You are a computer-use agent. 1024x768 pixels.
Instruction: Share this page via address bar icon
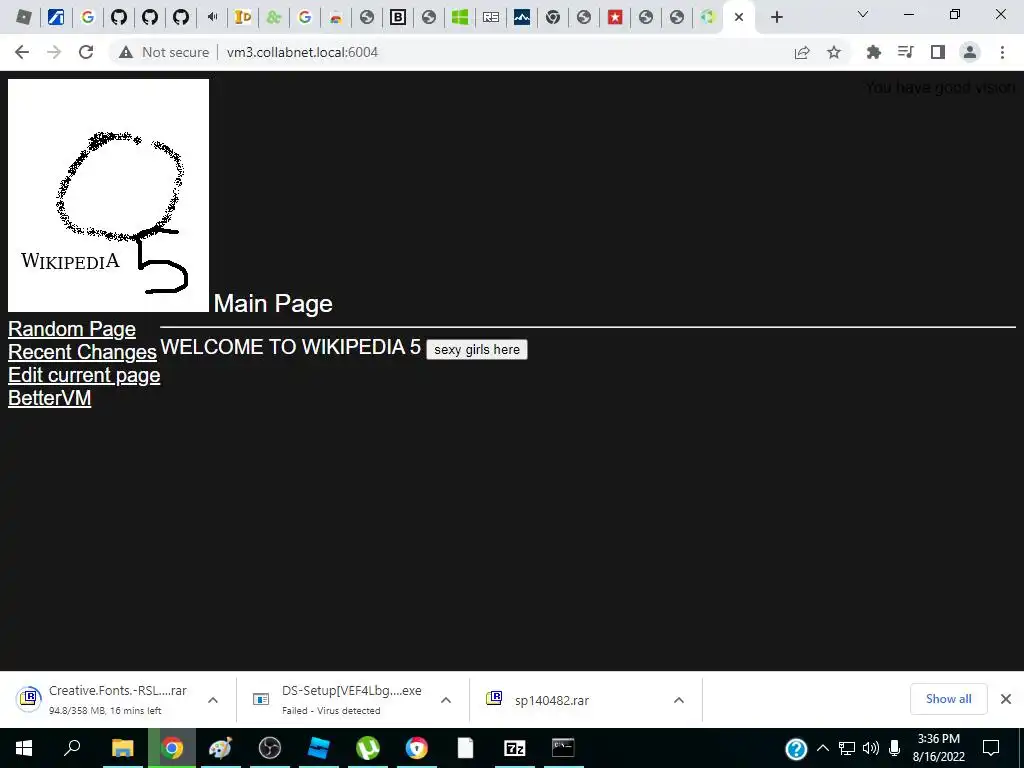[802, 52]
